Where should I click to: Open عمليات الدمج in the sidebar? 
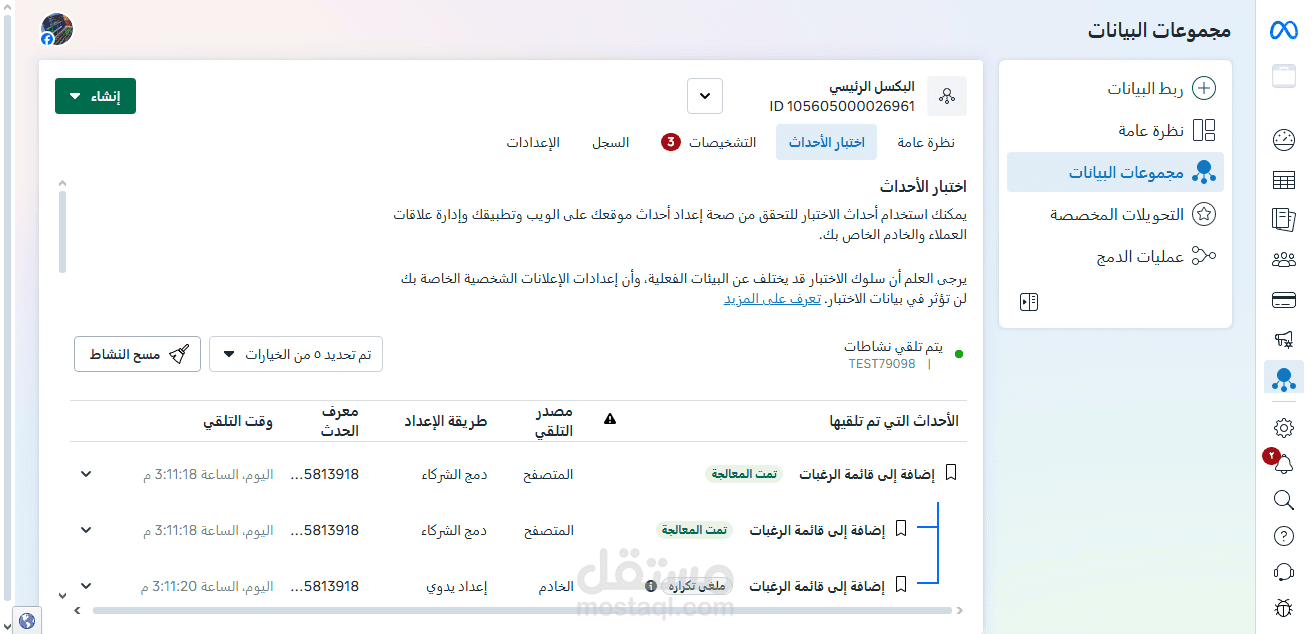(1115, 256)
